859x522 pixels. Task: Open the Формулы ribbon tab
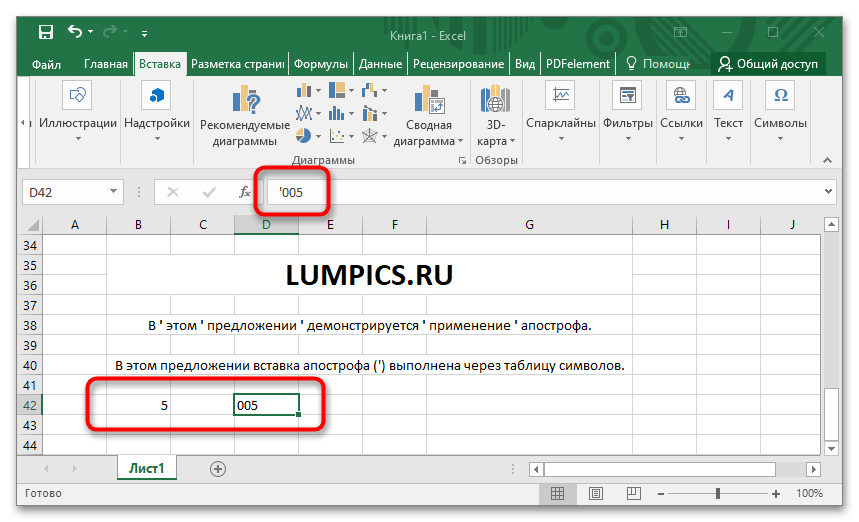click(322, 64)
